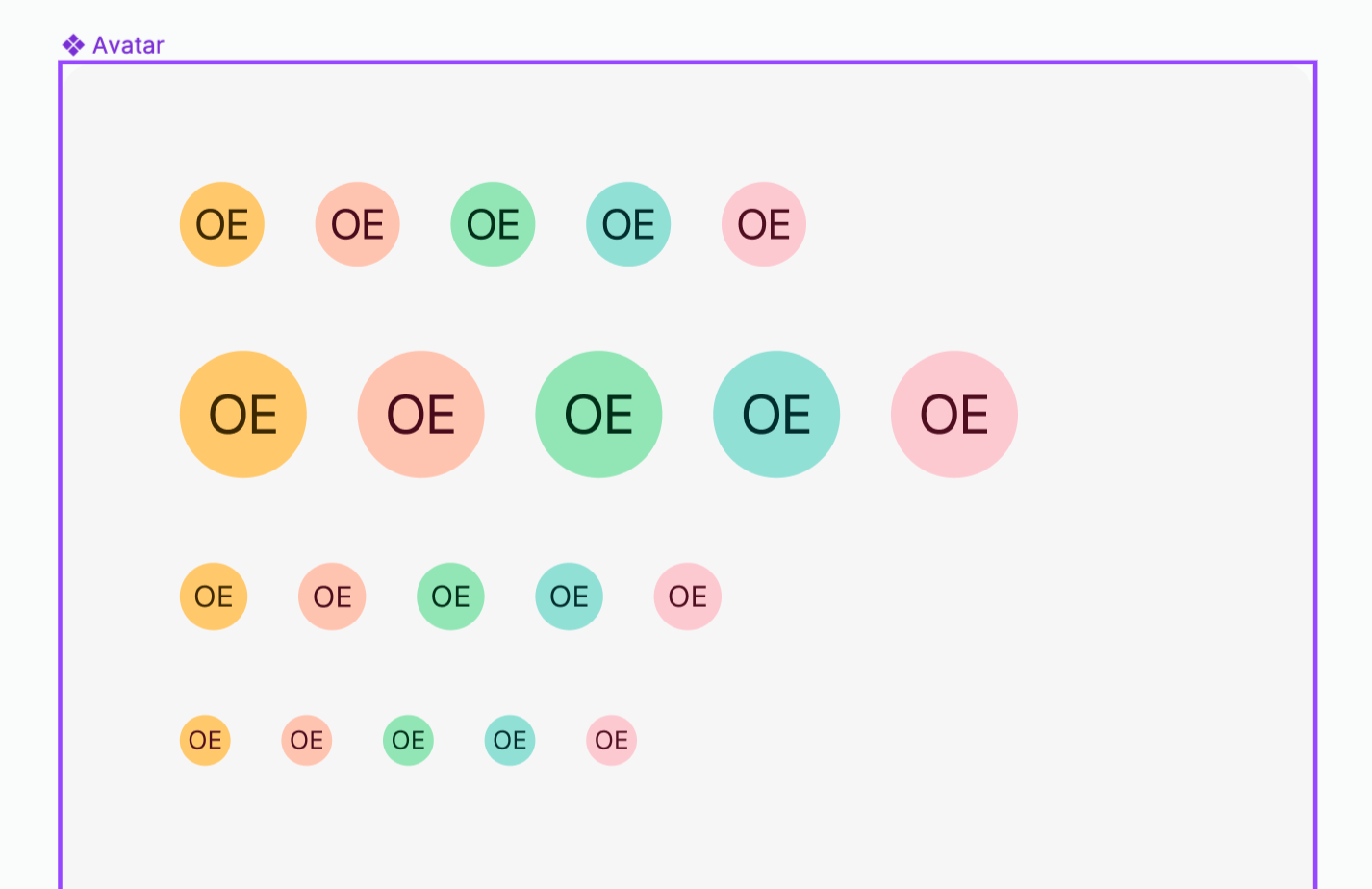Image resolution: width=1372 pixels, height=889 pixels.
Task: Click the Avatar frame title label
Action: (128, 44)
